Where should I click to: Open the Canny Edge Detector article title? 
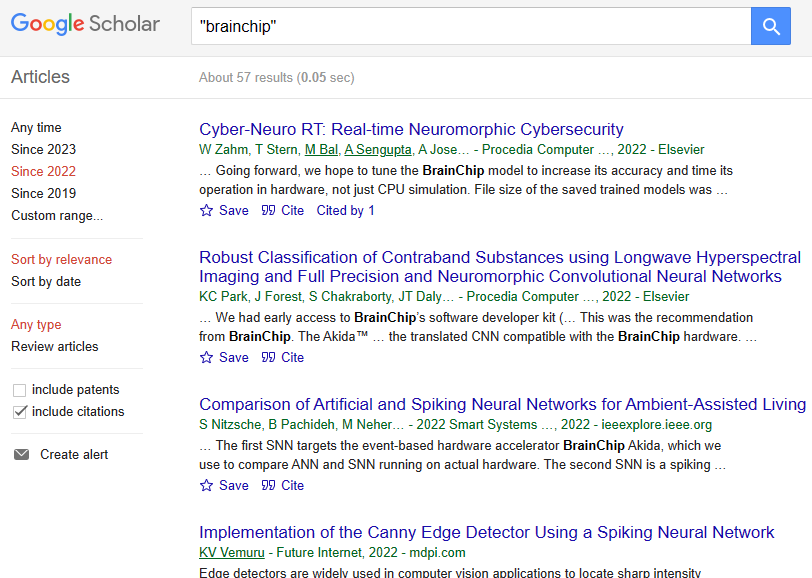[486, 532]
